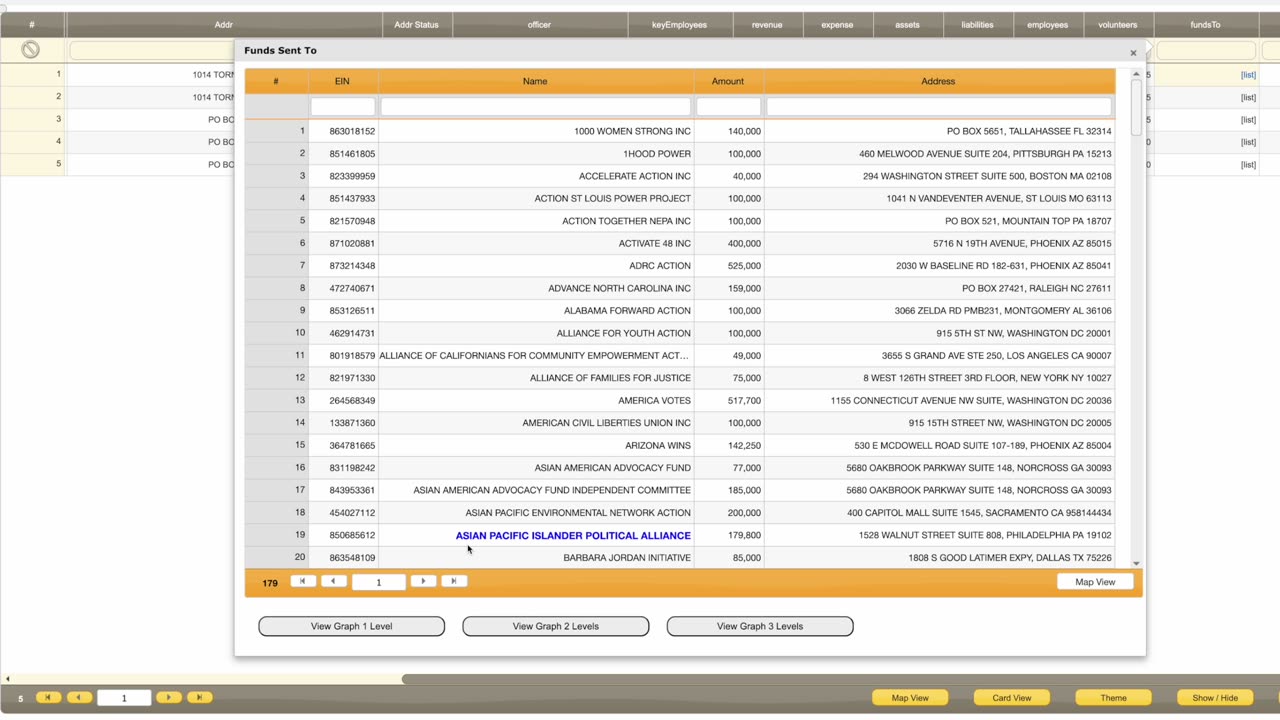Open the [list] link in background row 1
Image resolution: width=1280 pixels, height=720 pixels.
pyautogui.click(x=1248, y=75)
